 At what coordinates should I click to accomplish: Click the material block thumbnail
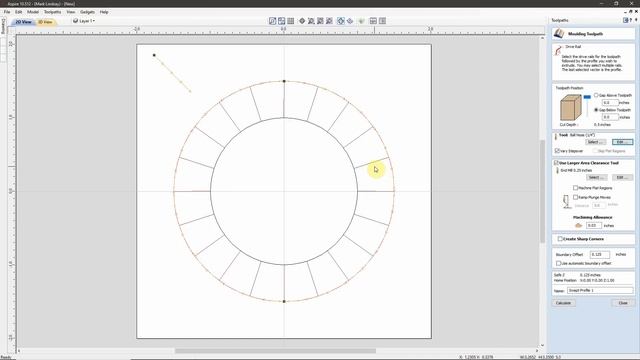click(x=570, y=107)
